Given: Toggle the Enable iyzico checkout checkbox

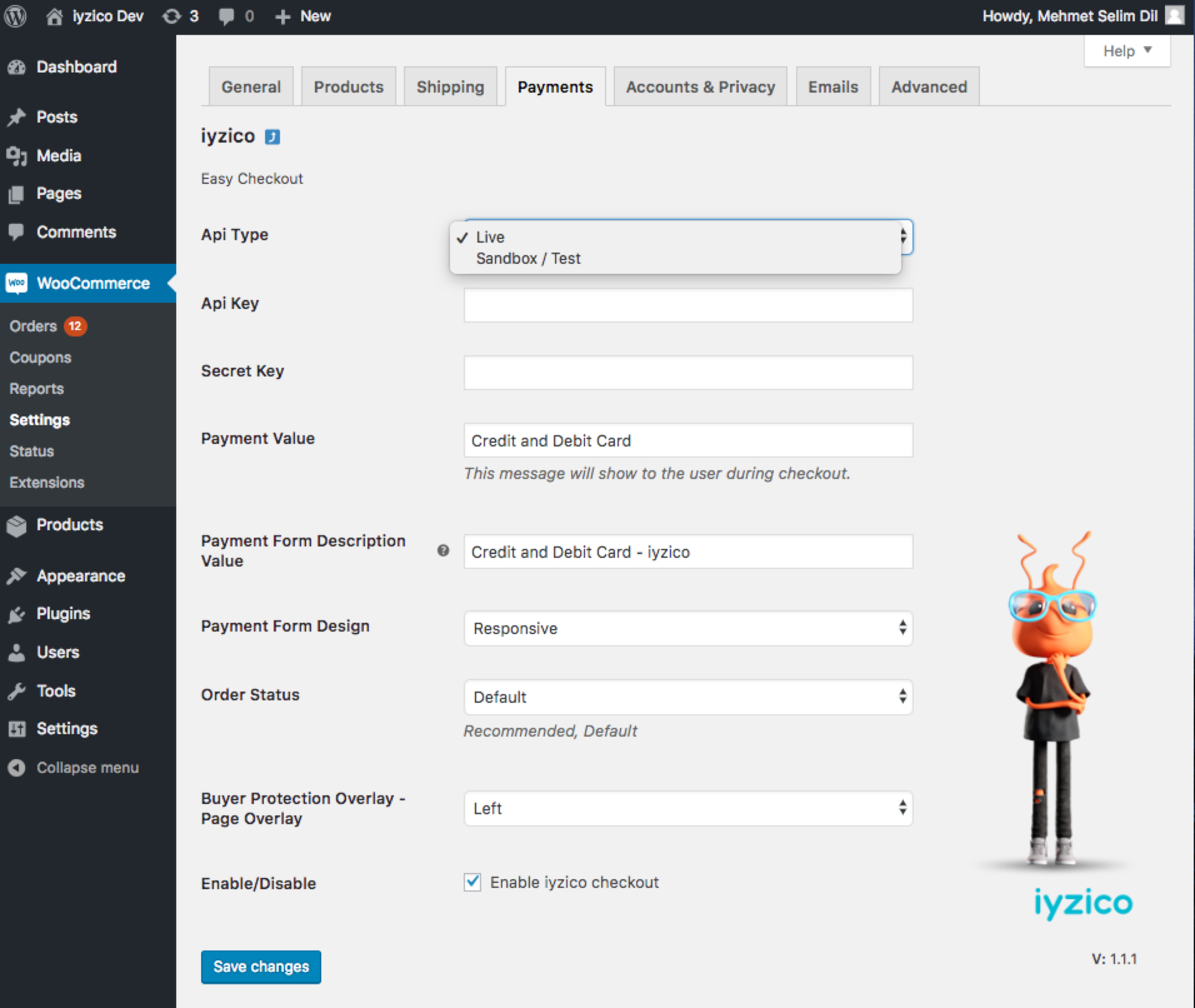Looking at the screenshot, I should point(472,882).
